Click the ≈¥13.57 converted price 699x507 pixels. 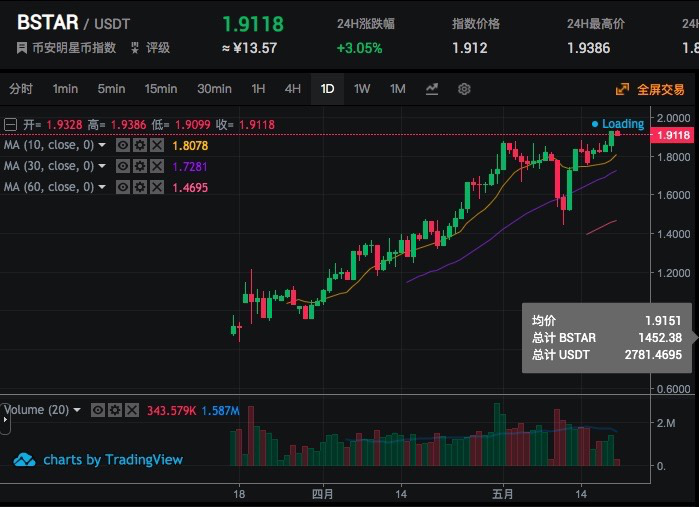pos(250,48)
